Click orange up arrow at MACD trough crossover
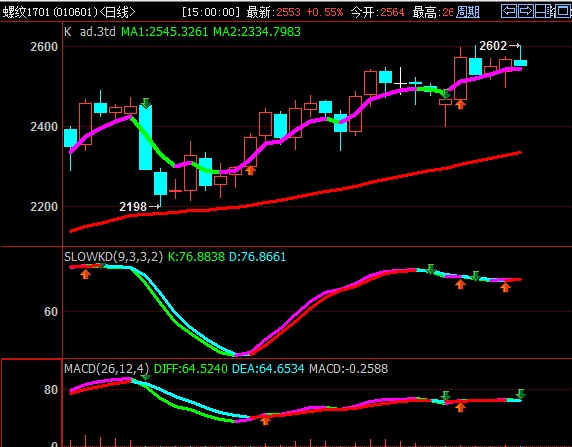The height and width of the screenshot is (447, 572). pyautogui.click(x=266, y=421)
